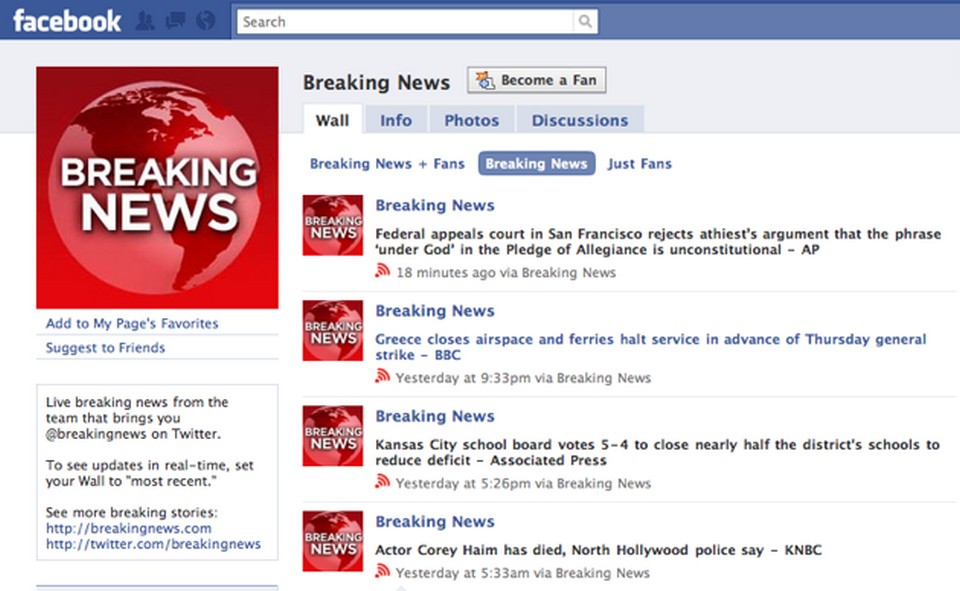Click the Become a Fan button
The image size is (960, 591).
click(x=537, y=80)
